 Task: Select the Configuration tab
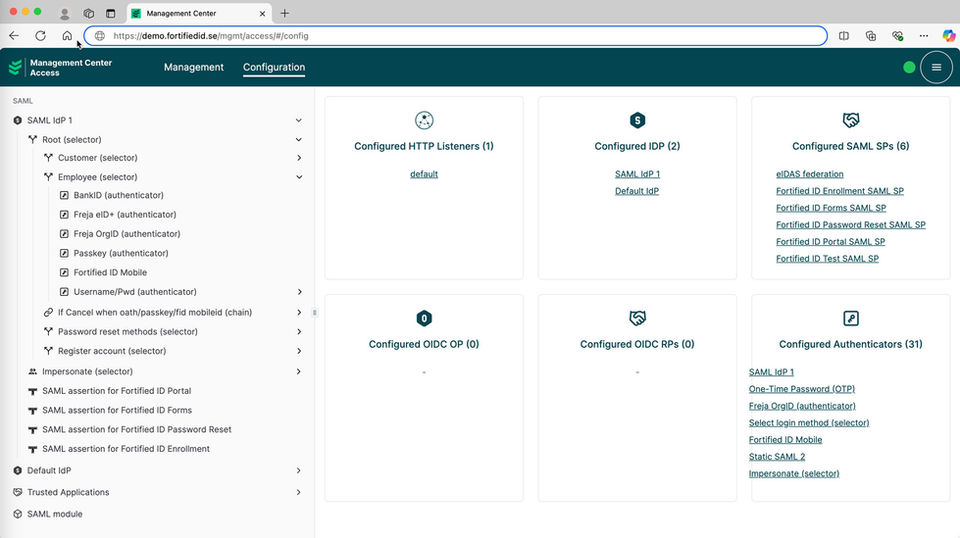click(274, 67)
